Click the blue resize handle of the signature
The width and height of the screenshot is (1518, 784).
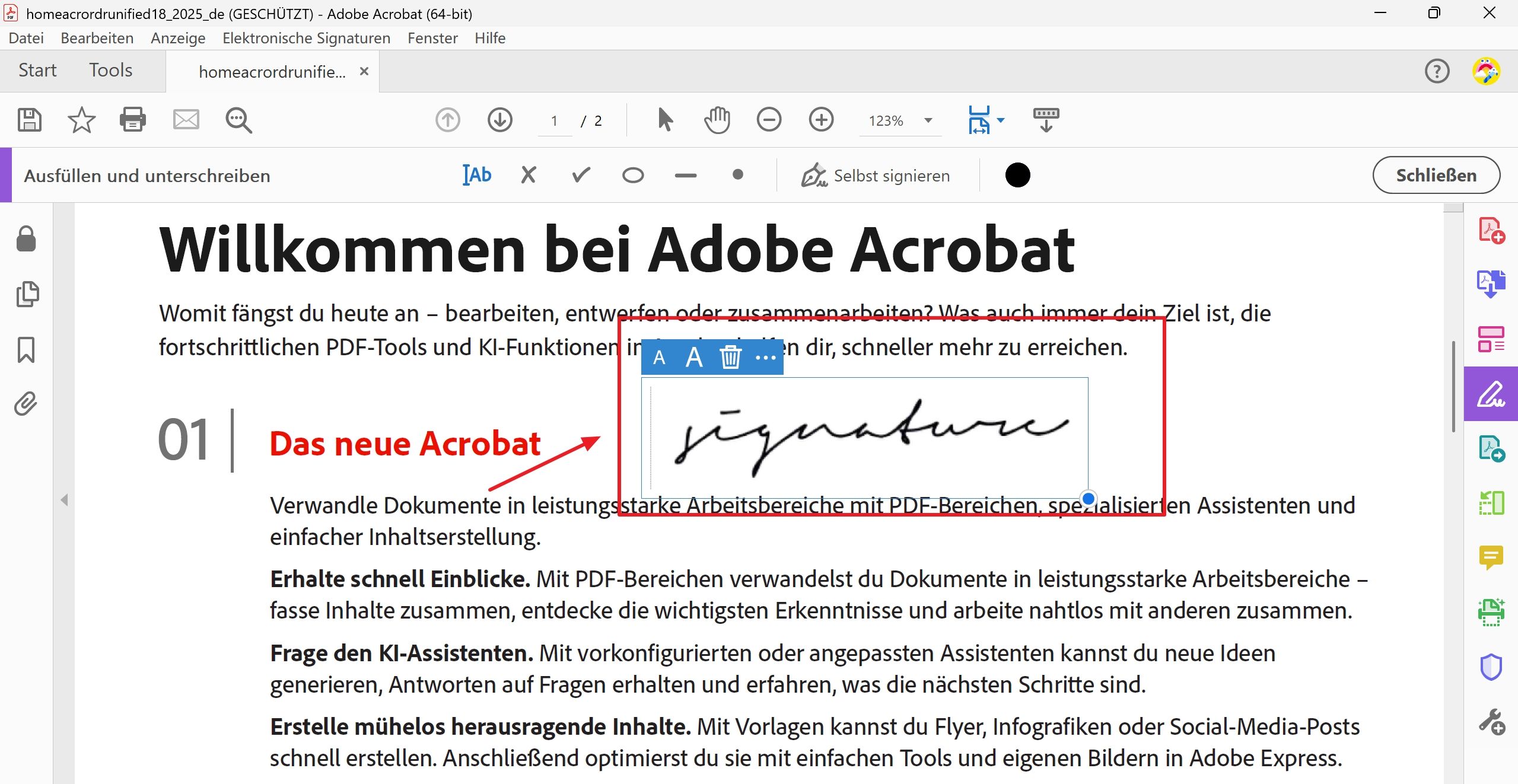coord(1088,499)
